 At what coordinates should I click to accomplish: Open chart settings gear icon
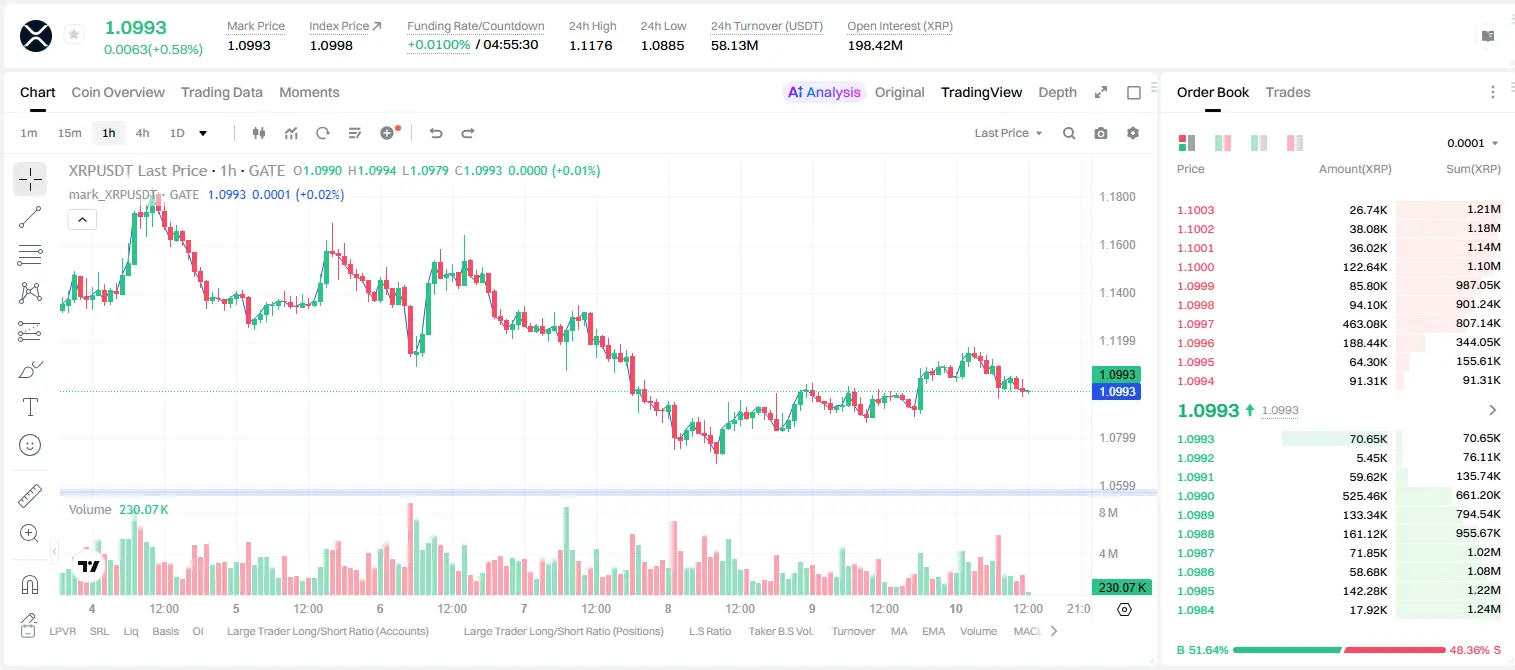tap(1133, 133)
